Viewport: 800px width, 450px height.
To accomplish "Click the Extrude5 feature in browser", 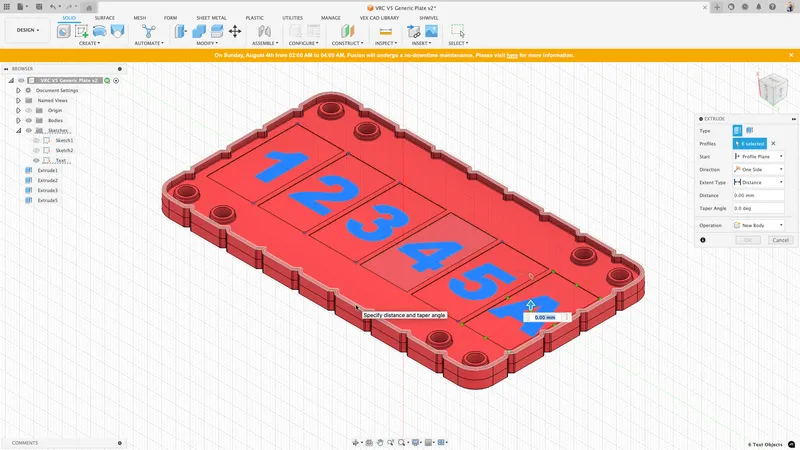I will pos(48,200).
